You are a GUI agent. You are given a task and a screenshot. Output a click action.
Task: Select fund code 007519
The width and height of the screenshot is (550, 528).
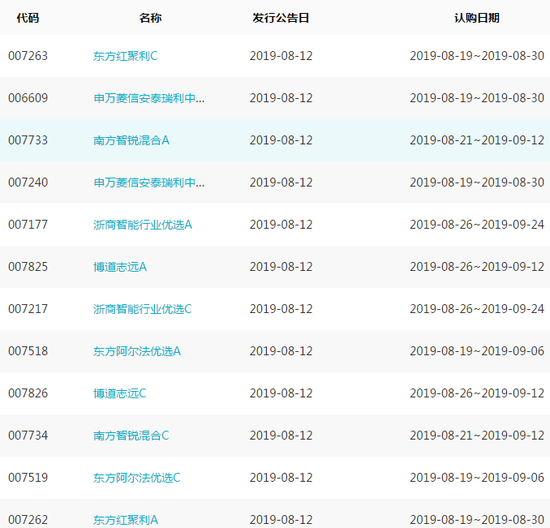coord(28,477)
